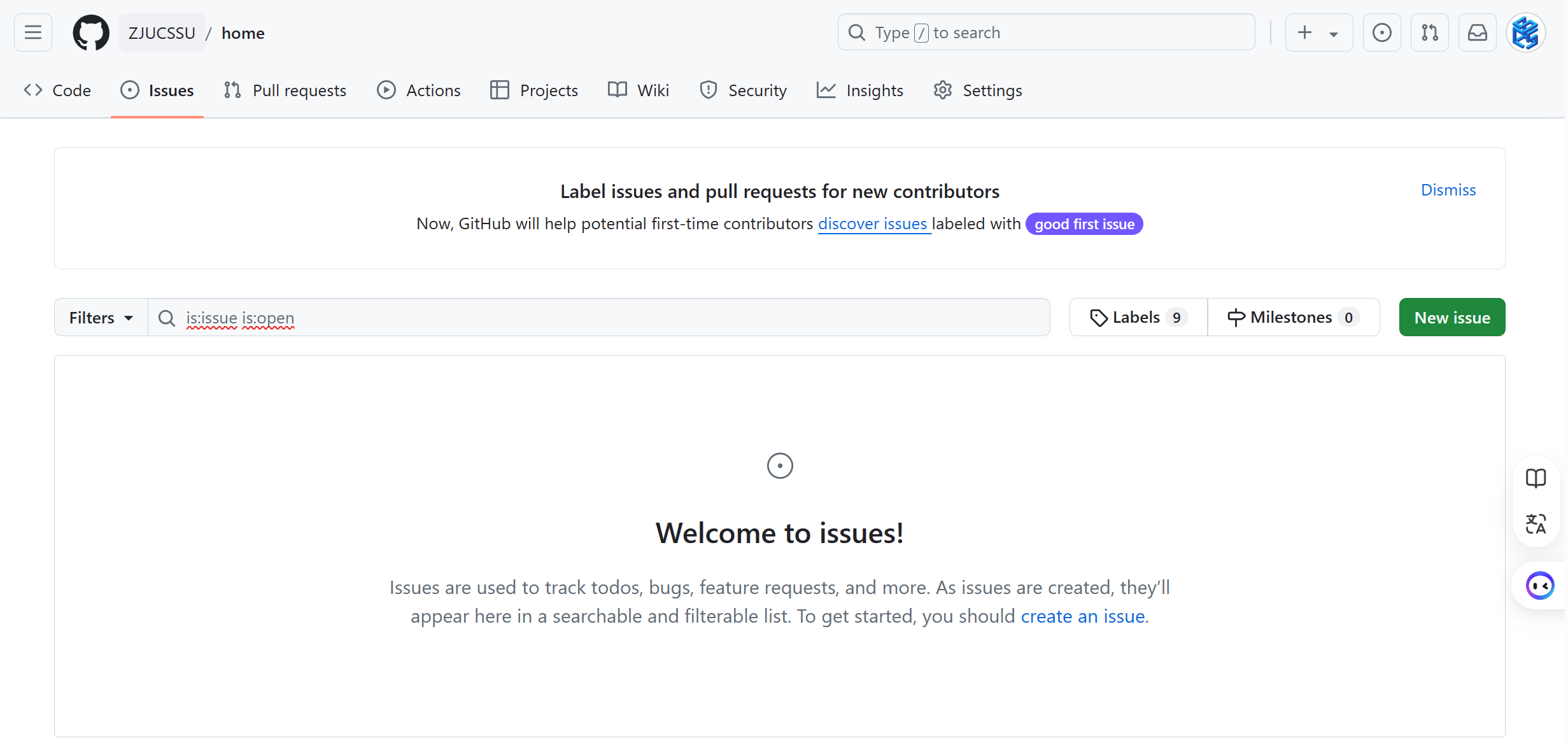View the Milestones page
Screen dimensions: 1568x743
pos(1293,317)
